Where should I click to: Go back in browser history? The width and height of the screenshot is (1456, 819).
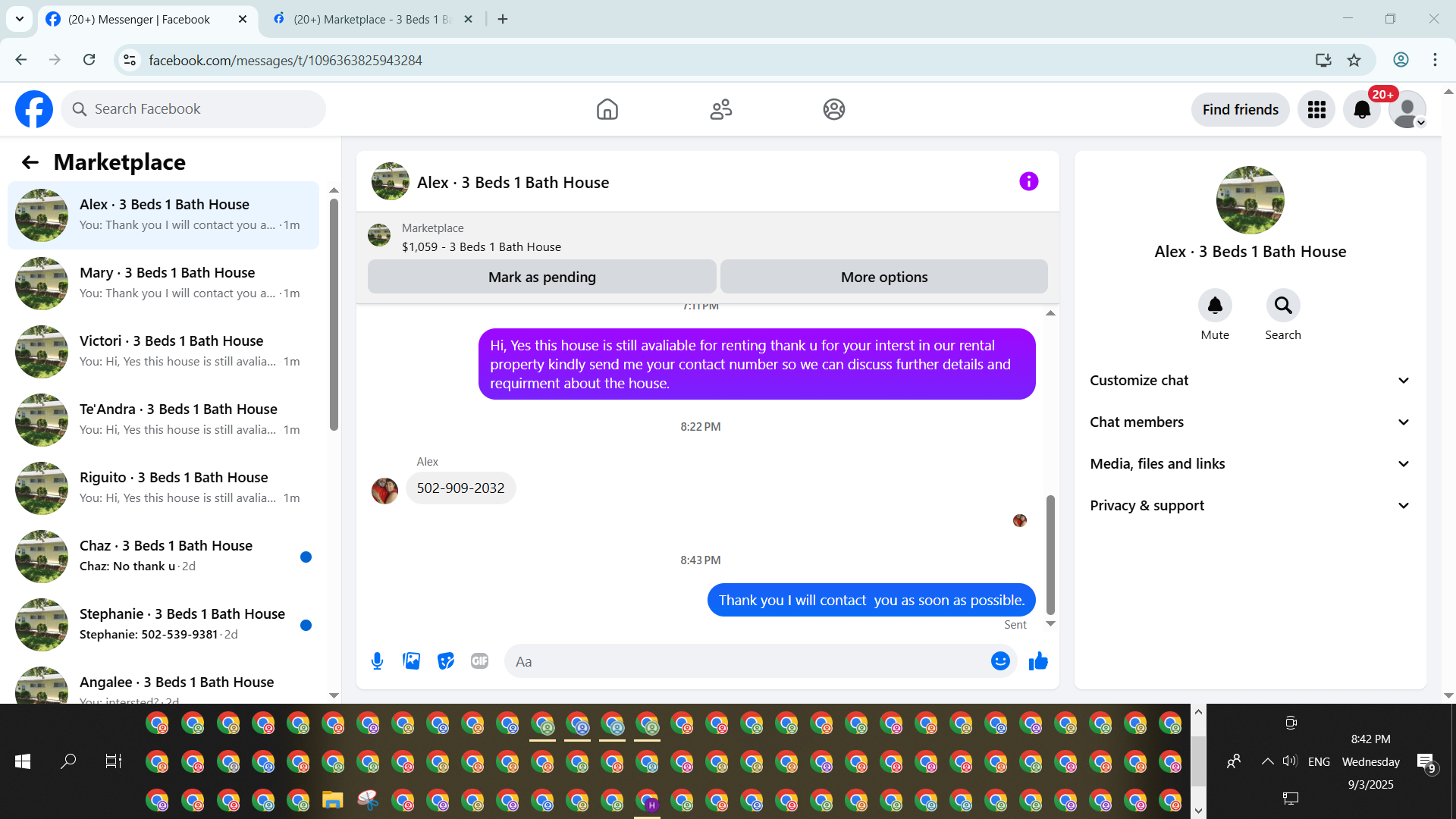tap(21, 60)
